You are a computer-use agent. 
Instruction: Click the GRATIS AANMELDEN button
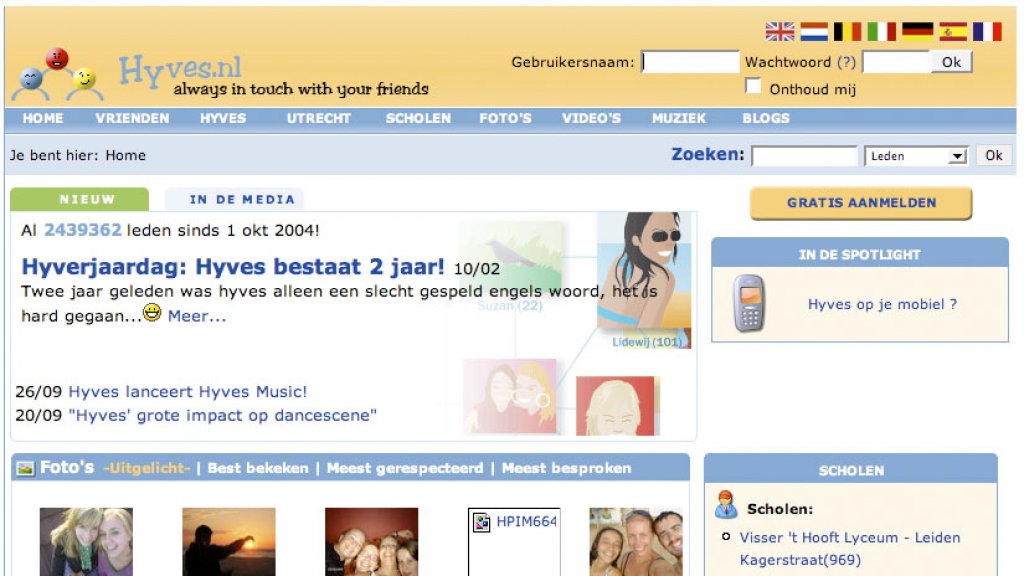(861, 203)
